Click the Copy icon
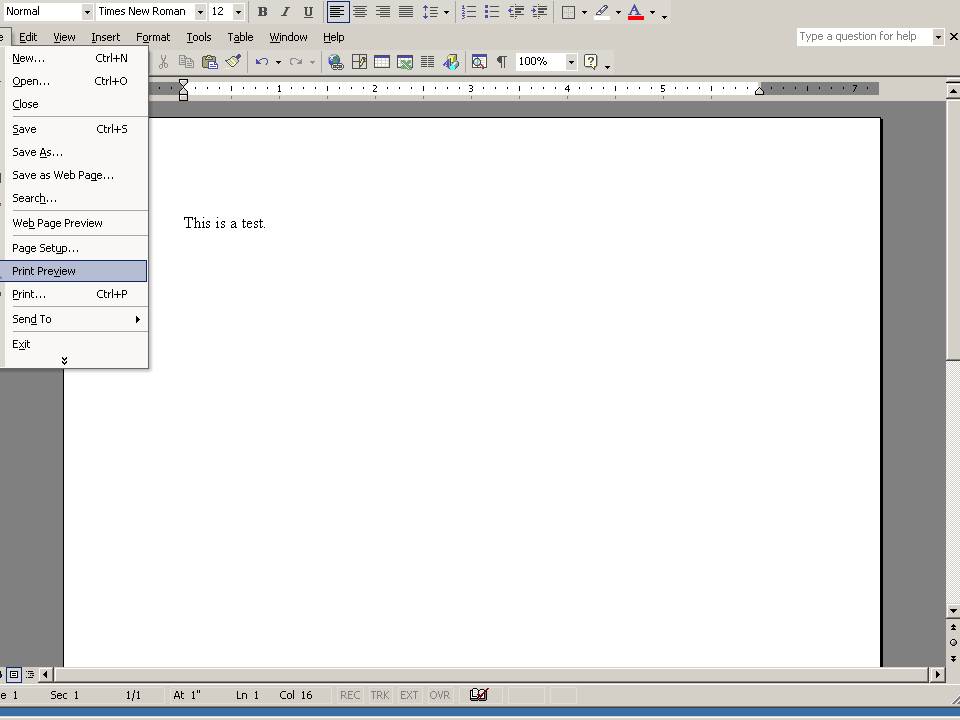The width and height of the screenshot is (960, 720). point(186,62)
